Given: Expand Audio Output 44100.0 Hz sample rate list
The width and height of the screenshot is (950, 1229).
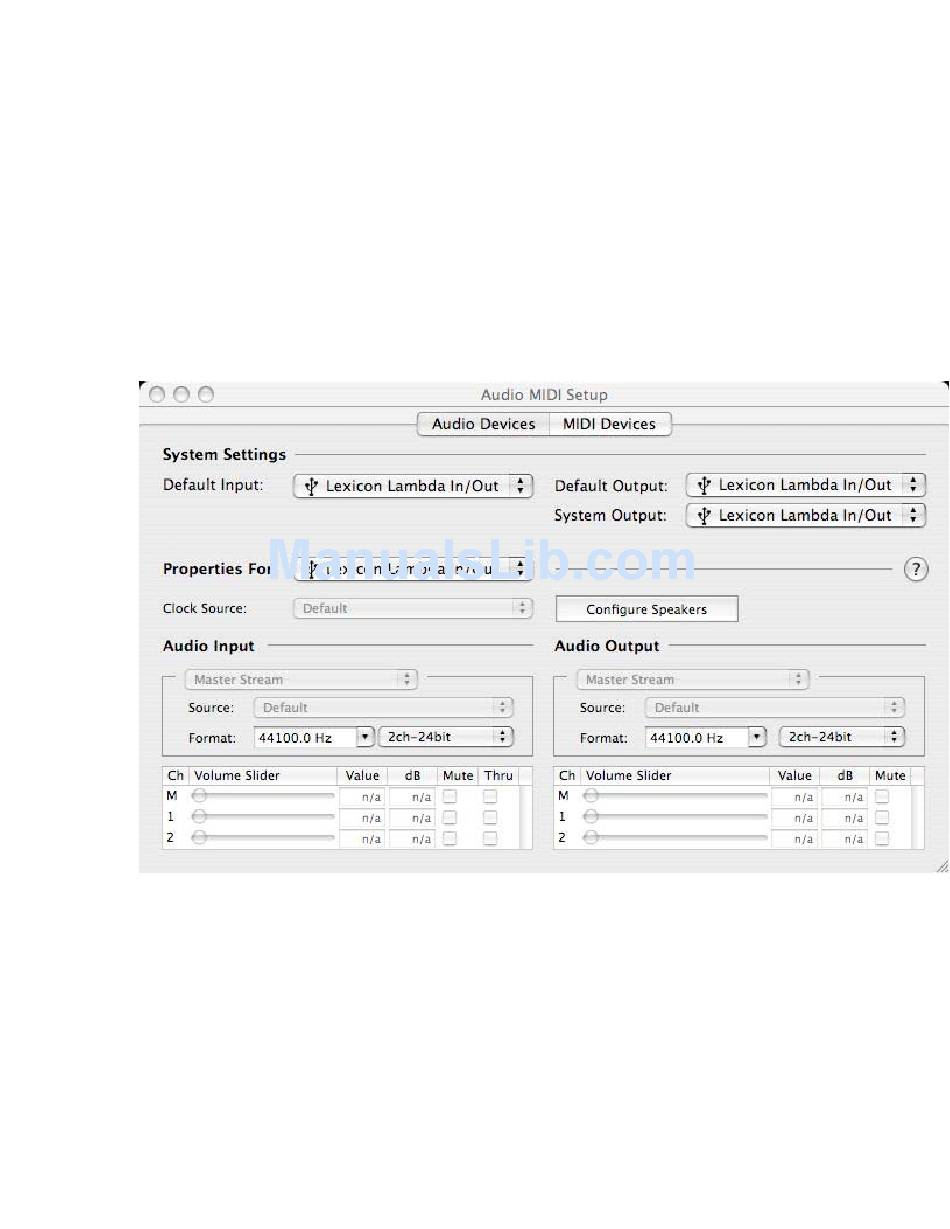Looking at the screenshot, I should [x=757, y=737].
